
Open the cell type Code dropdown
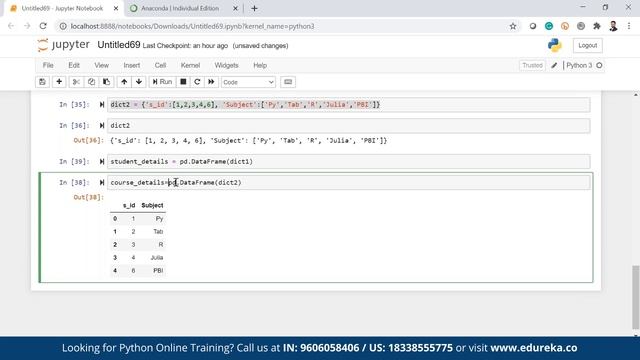click(248, 82)
